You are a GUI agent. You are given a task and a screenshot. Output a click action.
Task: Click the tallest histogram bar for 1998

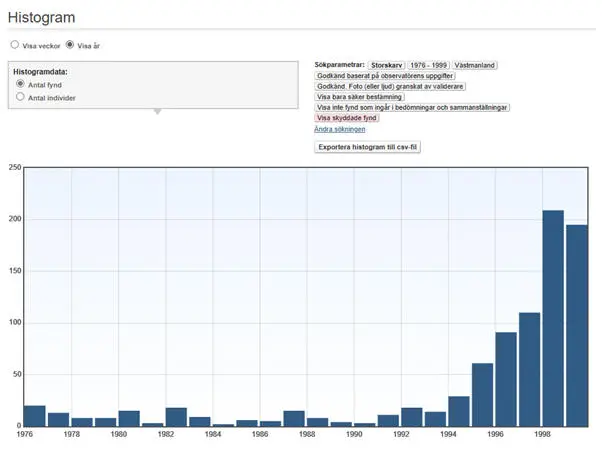(x=553, y=318)
